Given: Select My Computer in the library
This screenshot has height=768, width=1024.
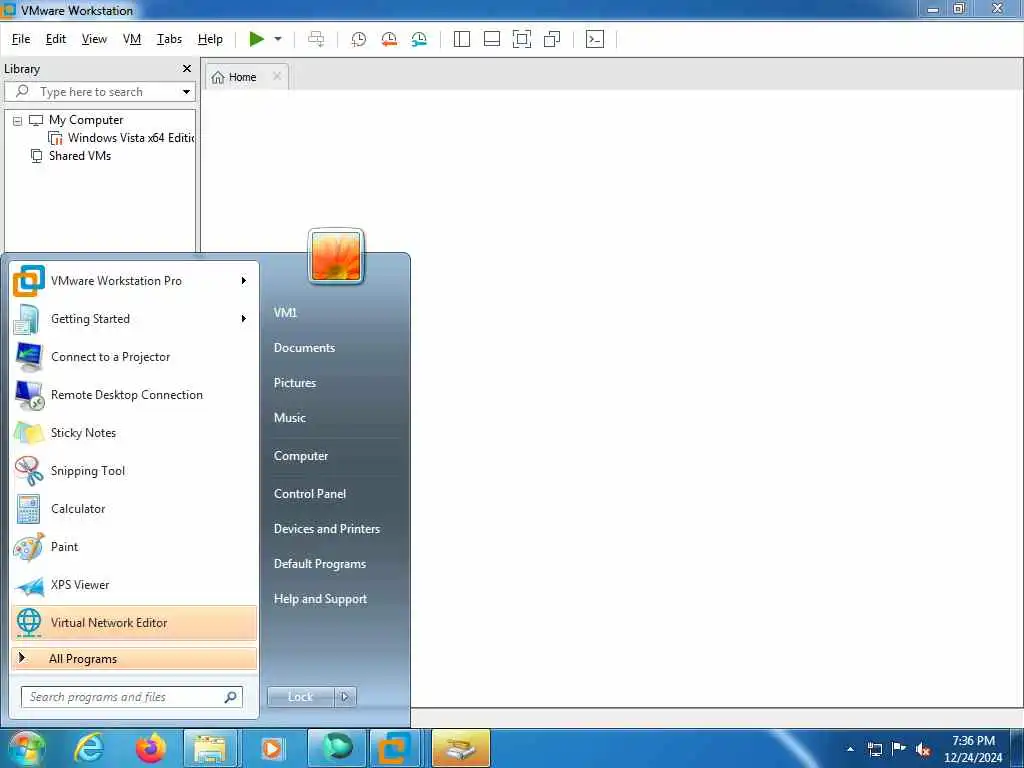Looking at the screenshot, I should tap(86, 120).
